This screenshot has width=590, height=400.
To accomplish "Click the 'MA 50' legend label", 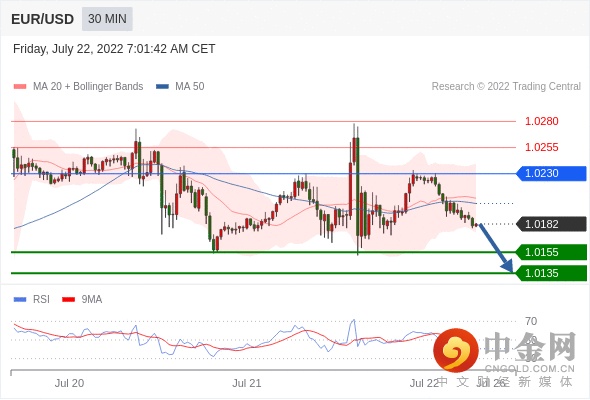I will (x=190, y=87).
